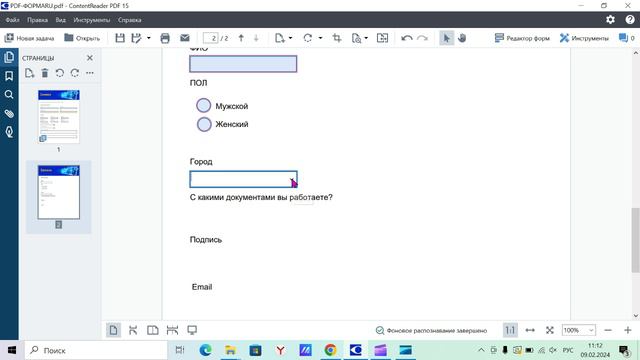Select page 2 thumbnail
640x360 pixels.
click(59, 192)
